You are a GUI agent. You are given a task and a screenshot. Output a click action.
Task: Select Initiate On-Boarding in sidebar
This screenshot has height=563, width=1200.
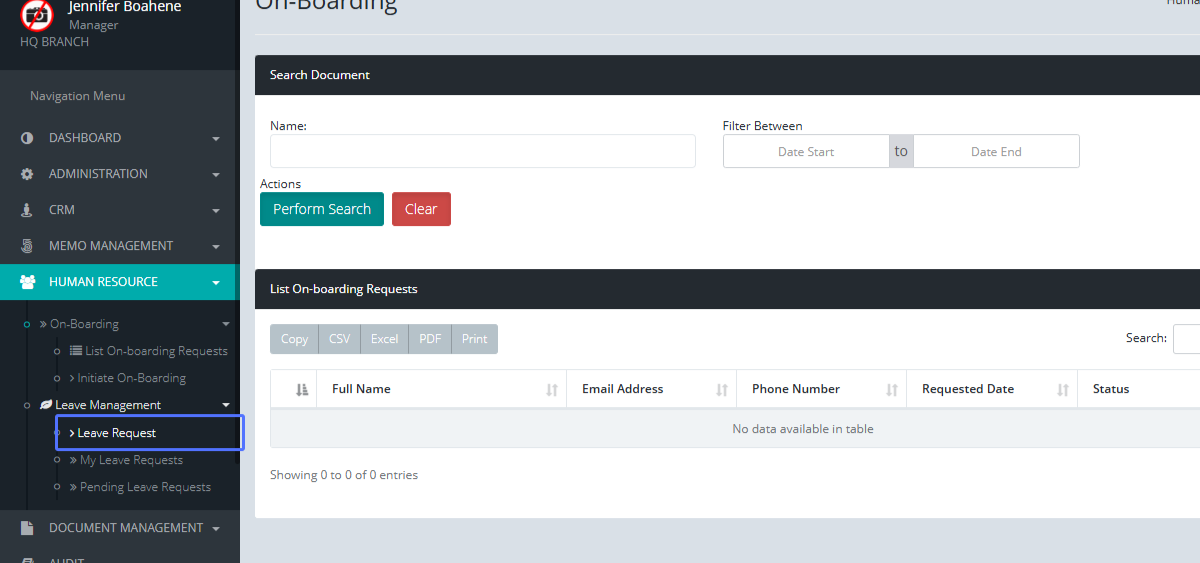click(x=132, y=378)
